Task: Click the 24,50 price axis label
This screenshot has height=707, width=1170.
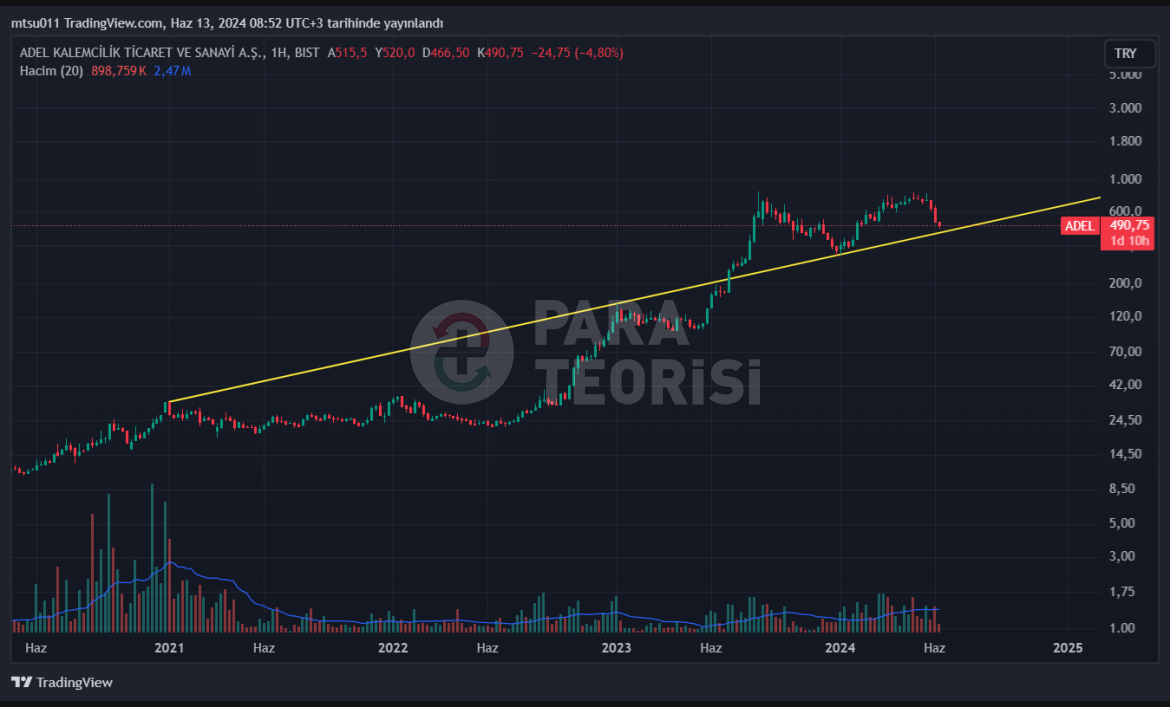Action: point(1125,420)
